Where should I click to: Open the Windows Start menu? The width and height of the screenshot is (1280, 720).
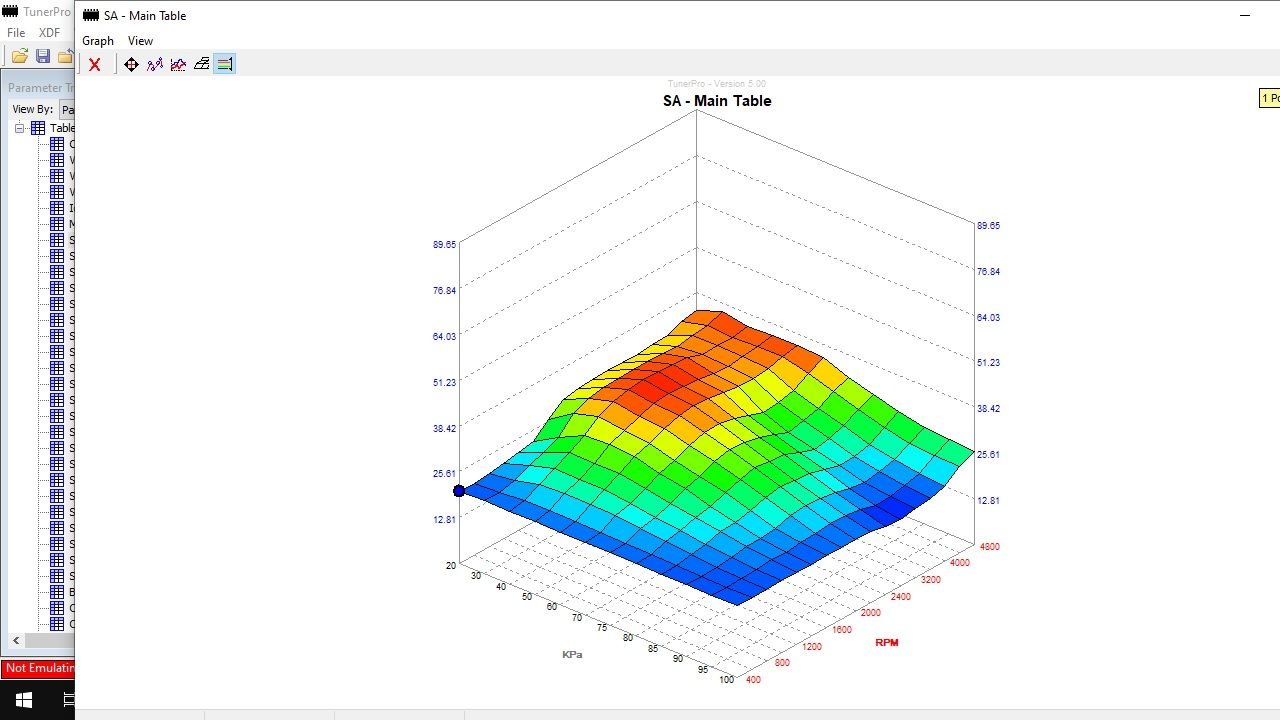point(24,700)
